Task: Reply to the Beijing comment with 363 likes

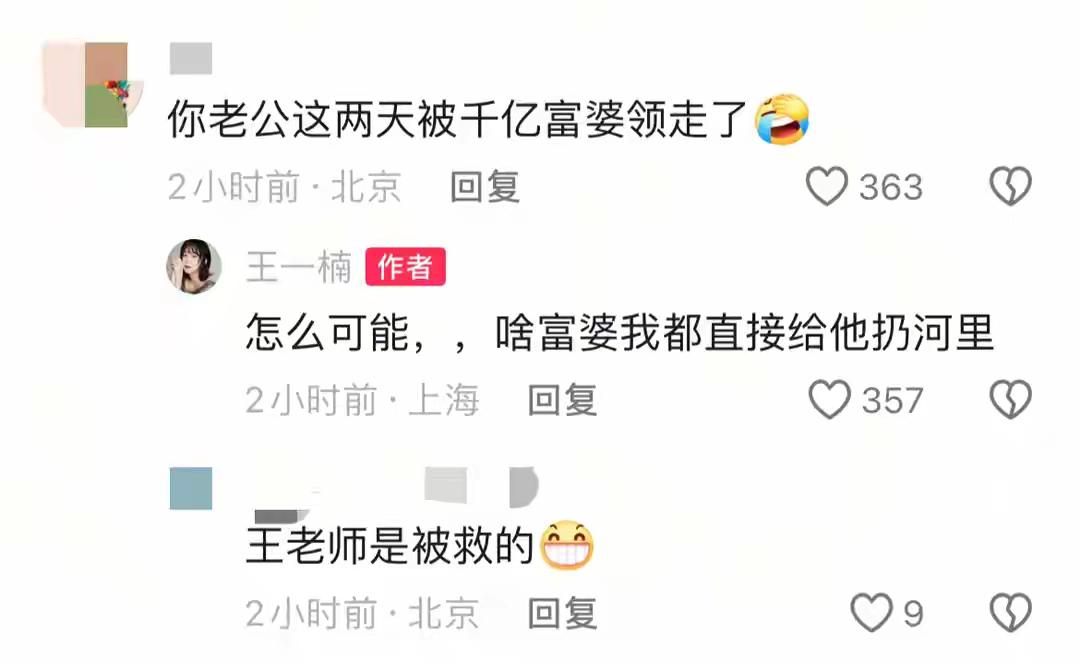Action: click(x=485, y=187)
